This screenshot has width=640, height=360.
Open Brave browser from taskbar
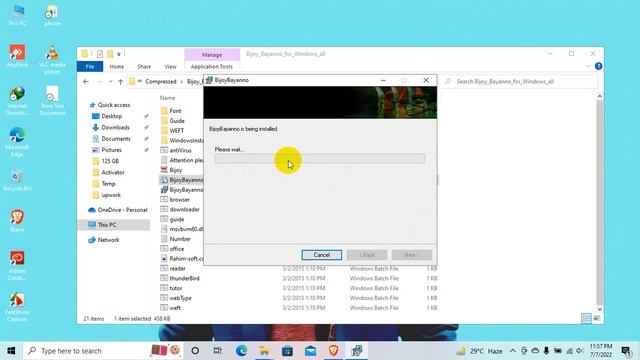click(x=333, y=351)
